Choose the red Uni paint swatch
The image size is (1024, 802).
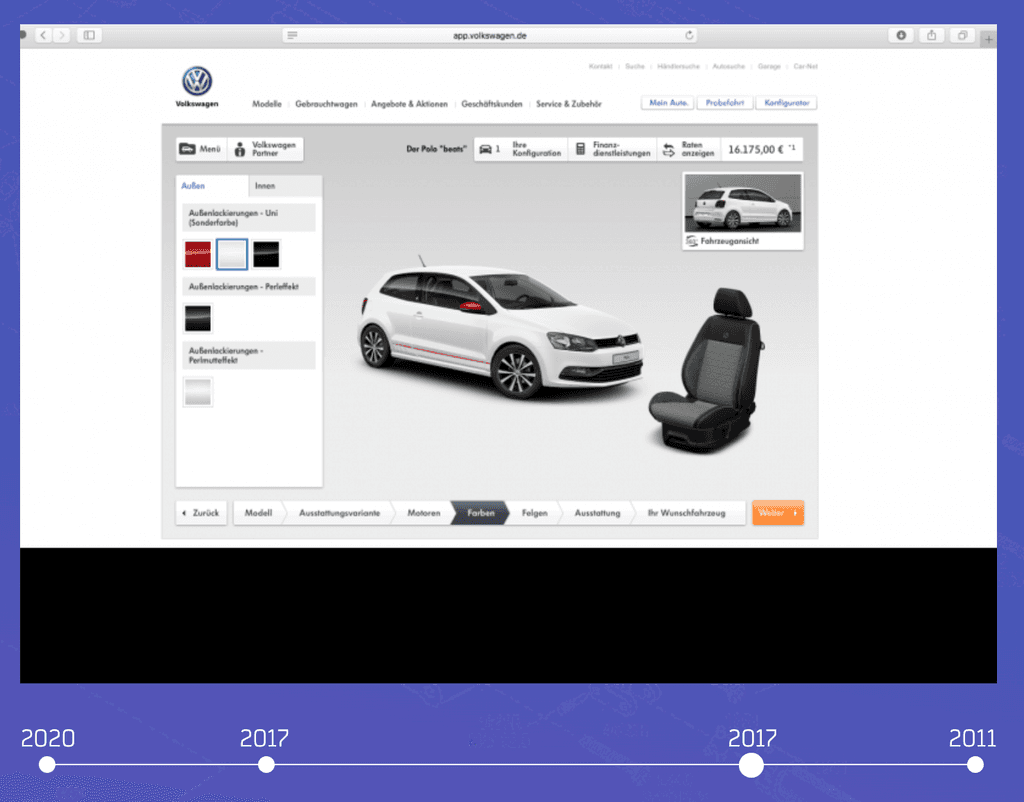[x=198, y=254]
